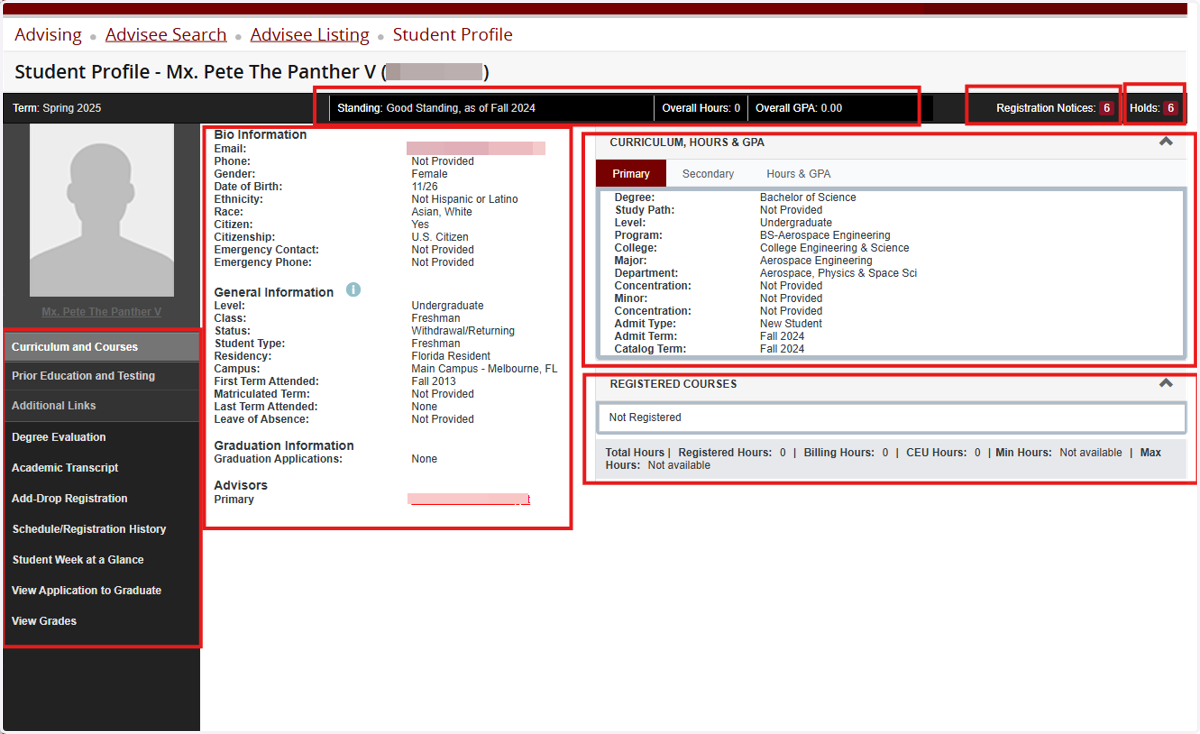Click the U.S. Citizen citizenship value
The height and width of the screenshot is (734, 1200).
[x=440, y=237]
